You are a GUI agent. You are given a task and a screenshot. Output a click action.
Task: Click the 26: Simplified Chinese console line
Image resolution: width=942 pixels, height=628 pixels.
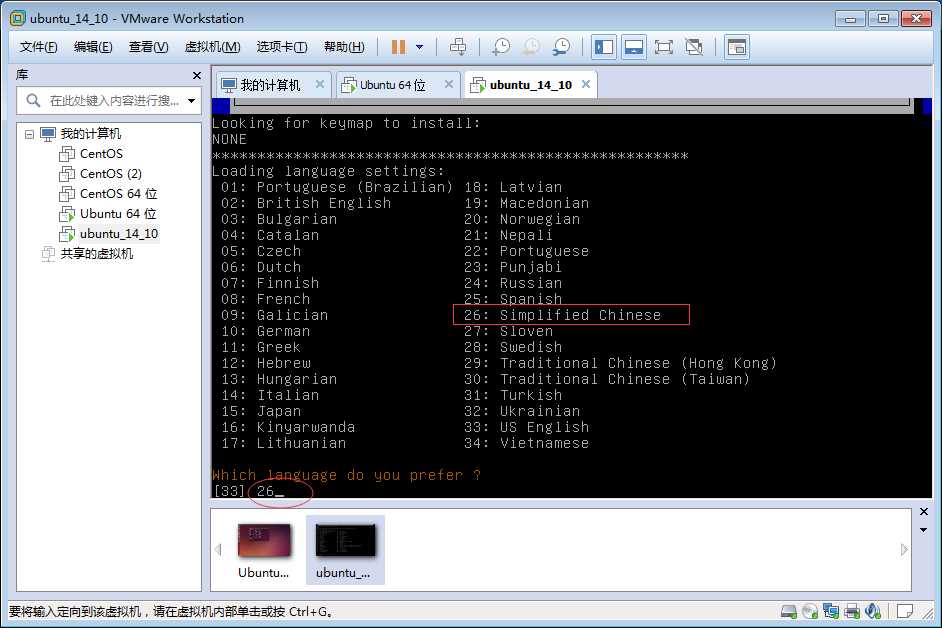pos(562,315)
